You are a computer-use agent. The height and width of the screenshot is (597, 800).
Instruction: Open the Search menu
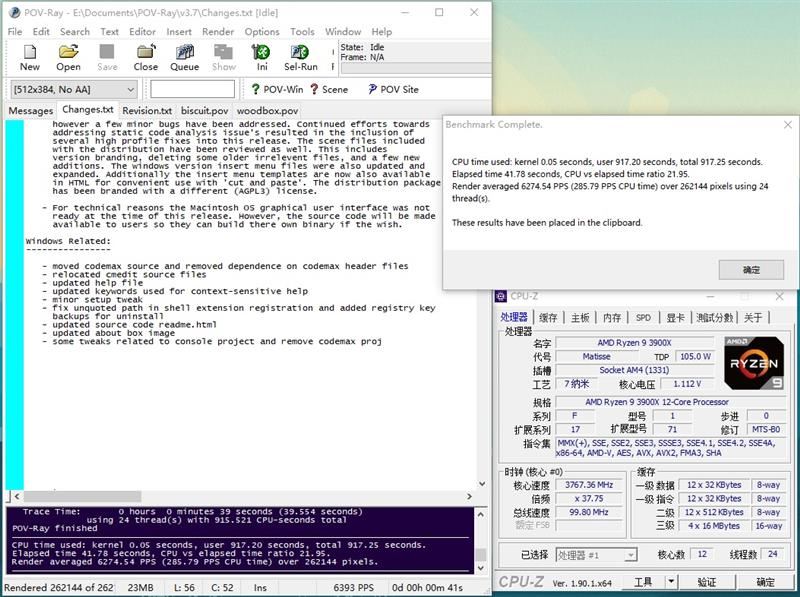point(74,32)
